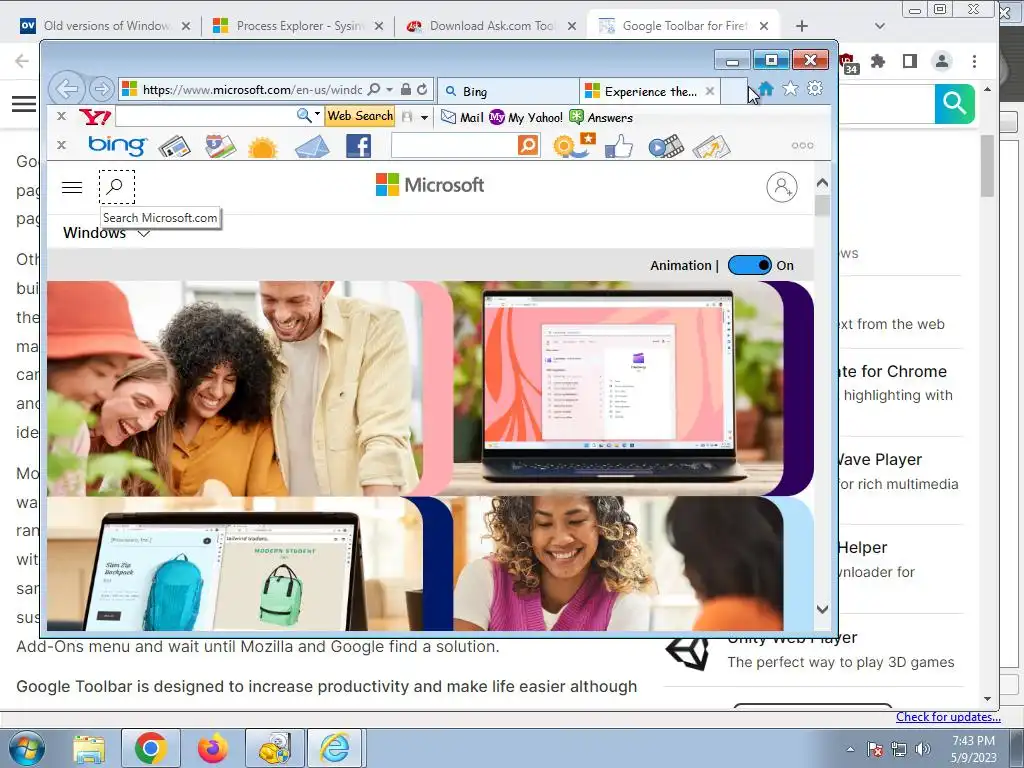The width and height of the screenshot is (1024, 768).
Task: Click the Facebook icon on Bing bar
Action: pyautogui.click(x=359, y=146)
